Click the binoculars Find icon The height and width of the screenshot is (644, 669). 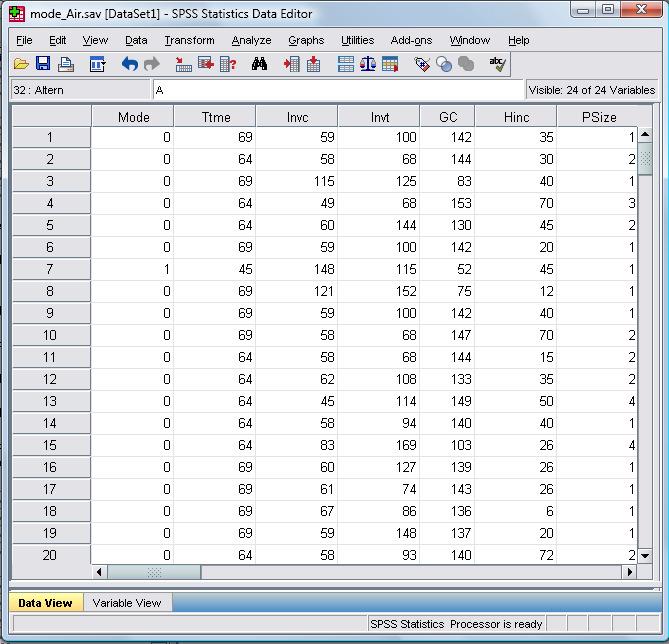(x=259, y=64)
